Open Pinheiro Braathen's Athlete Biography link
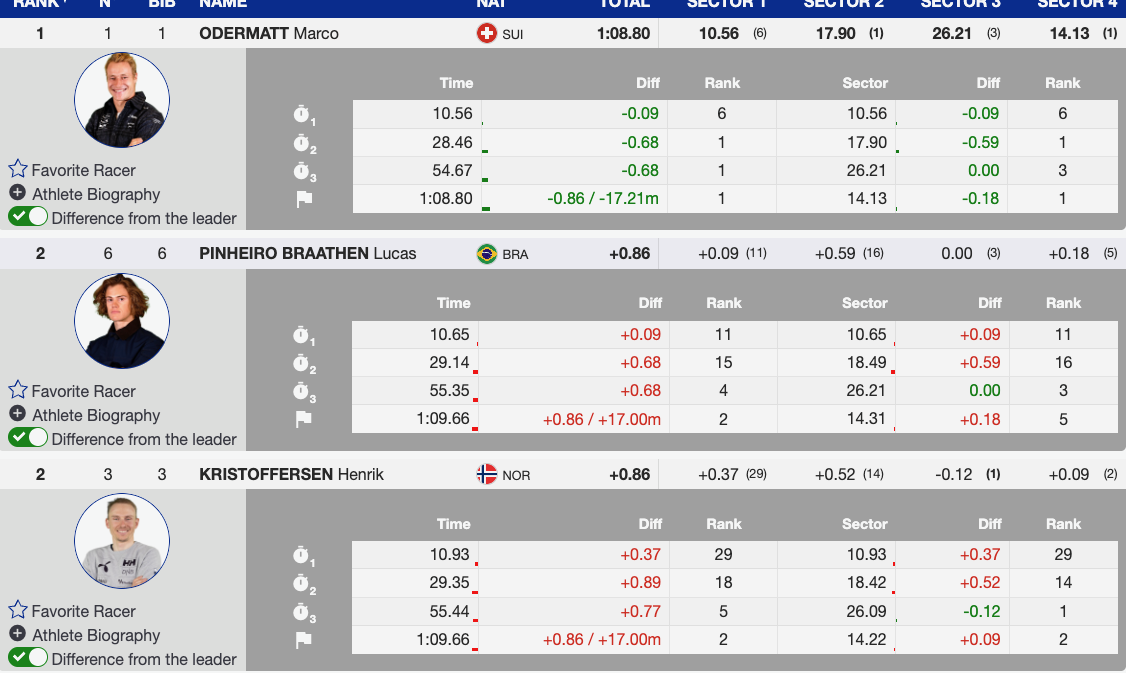1126x673 pixels. click(x=95, y=415)
